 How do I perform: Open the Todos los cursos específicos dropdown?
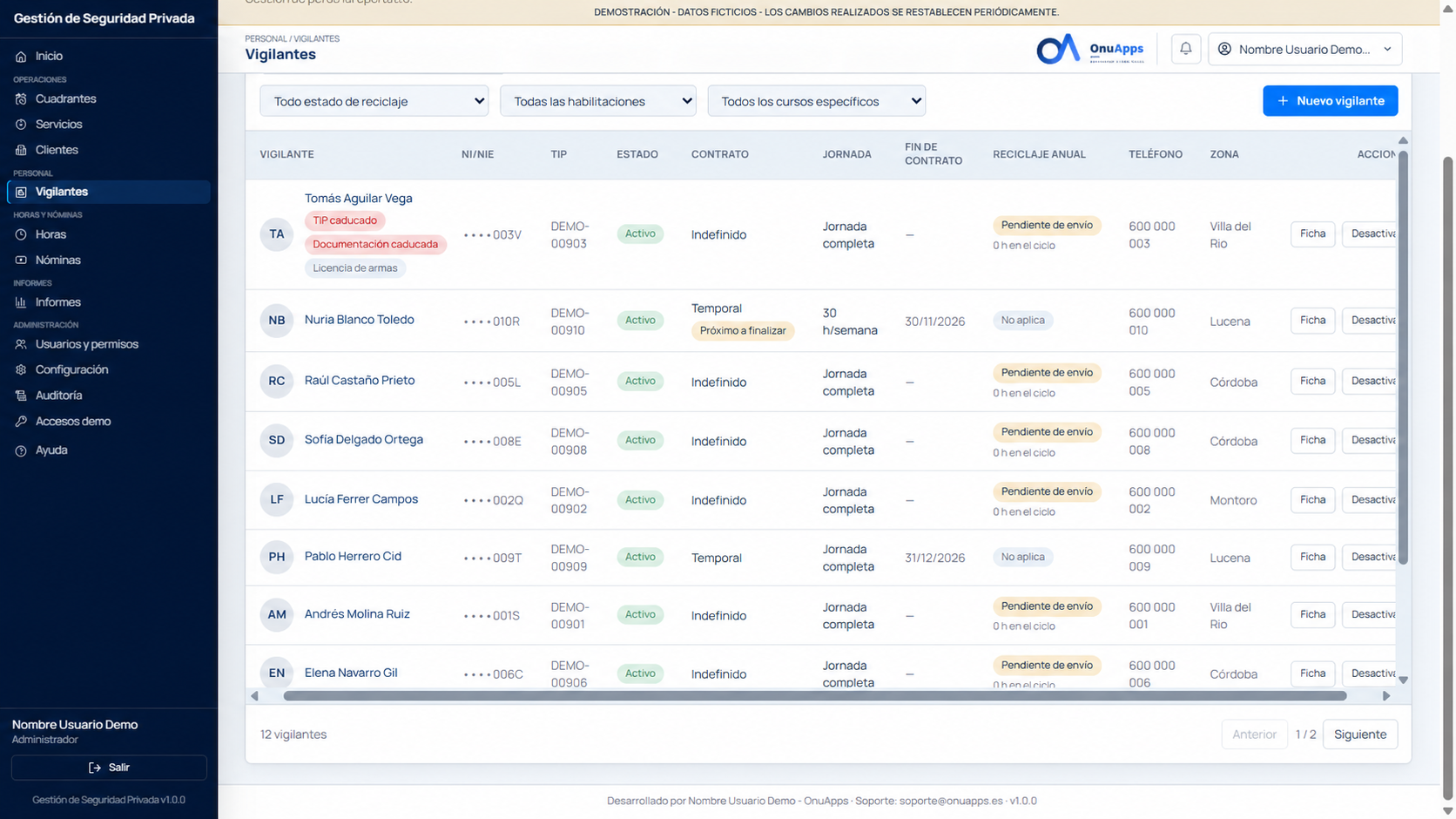coord(817,101)
